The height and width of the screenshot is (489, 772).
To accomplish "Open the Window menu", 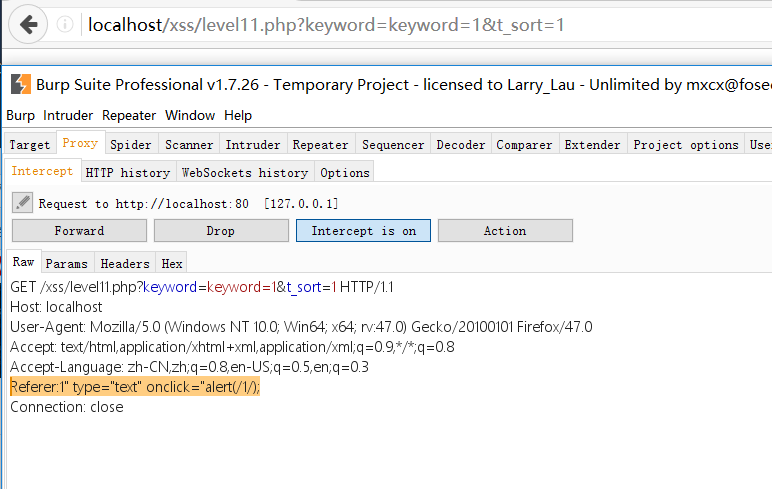I will pyautogui.click(x=190, y=115).
